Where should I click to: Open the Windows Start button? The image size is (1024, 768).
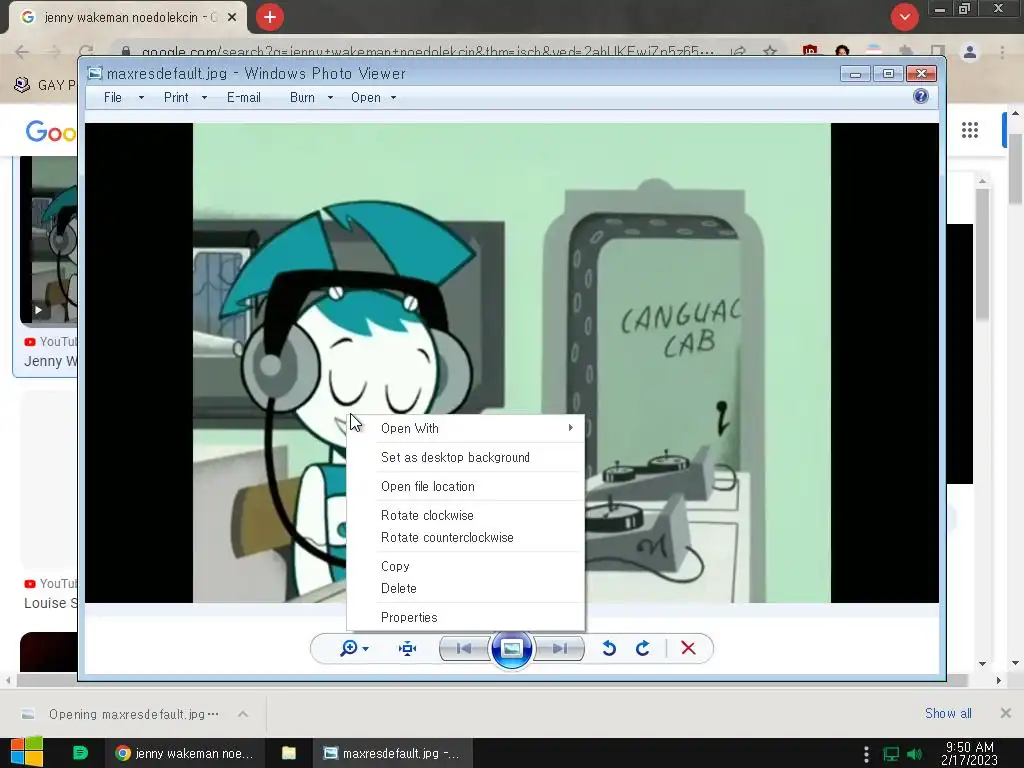27,753
